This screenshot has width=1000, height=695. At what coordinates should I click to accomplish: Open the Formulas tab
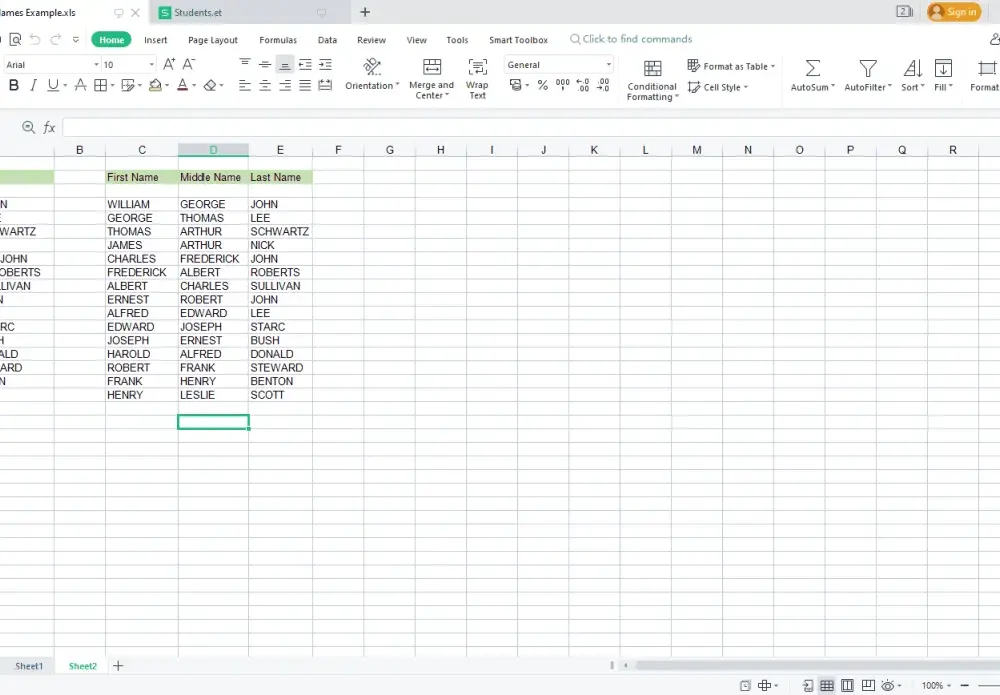[278, 40]
